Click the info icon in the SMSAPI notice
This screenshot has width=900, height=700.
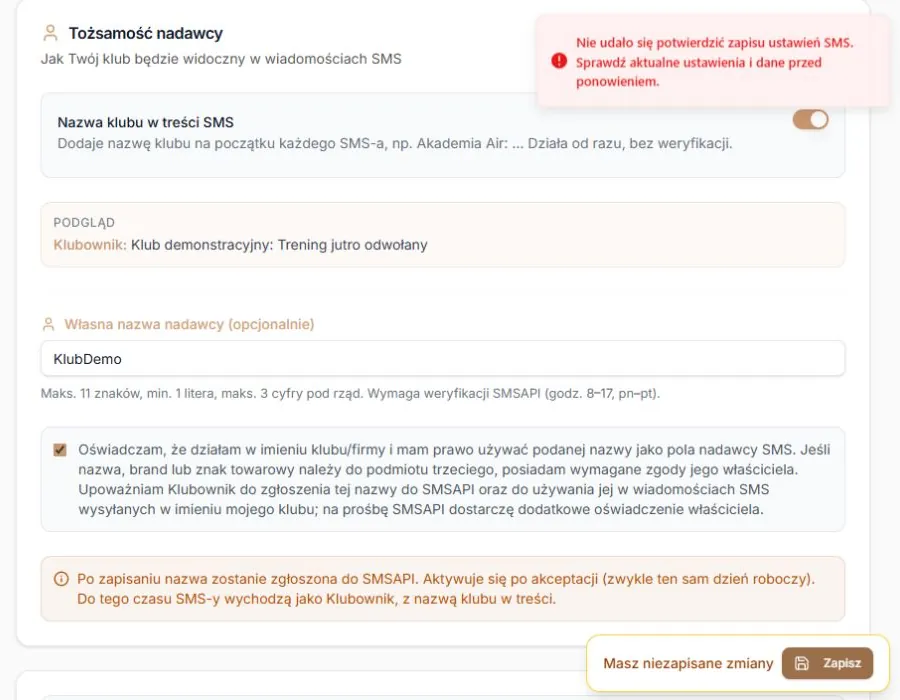tap(61, 579)
